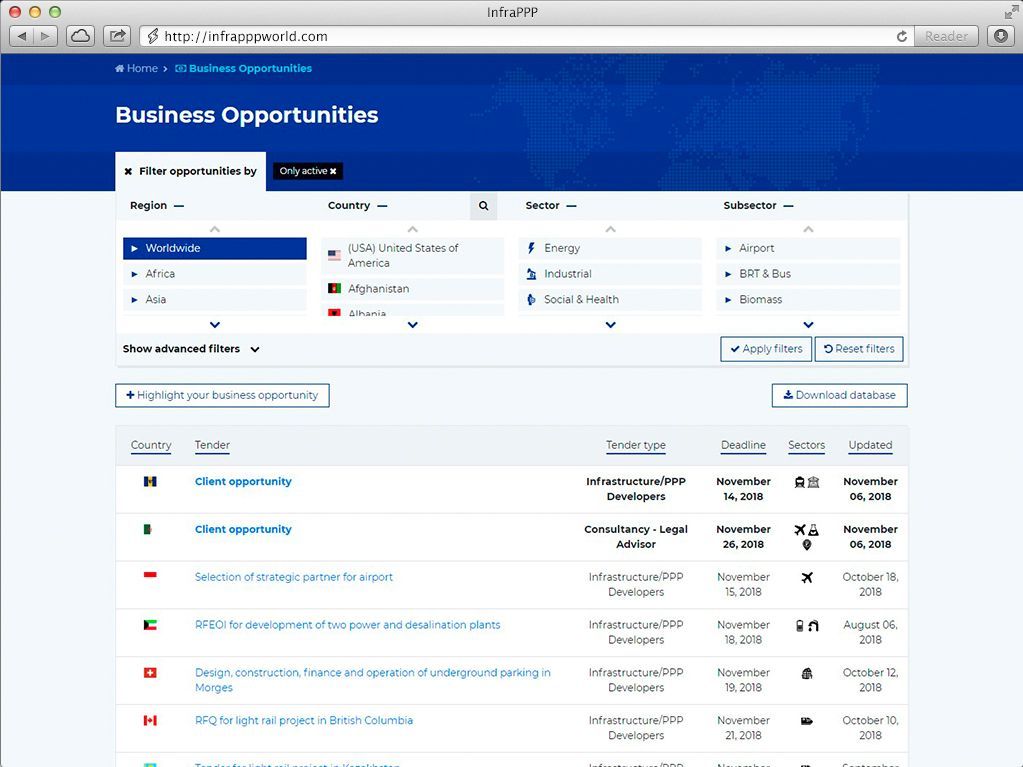The height and width of the screenshot is (767, 1023).
Task: Collapse the Subsector filter column
Action: pyautogui.click(x=788, y=206)
